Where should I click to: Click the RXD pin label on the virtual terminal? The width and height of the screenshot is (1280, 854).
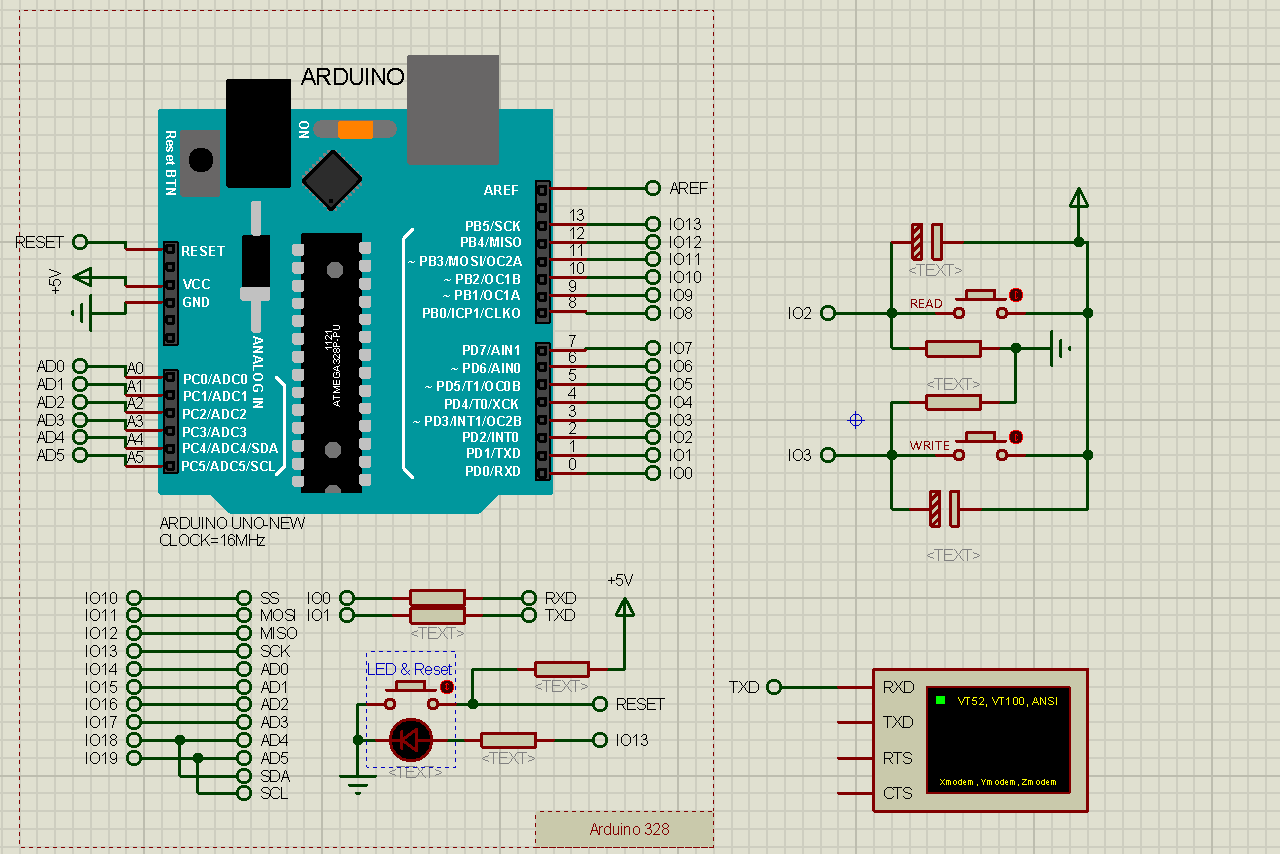[898, 687]
